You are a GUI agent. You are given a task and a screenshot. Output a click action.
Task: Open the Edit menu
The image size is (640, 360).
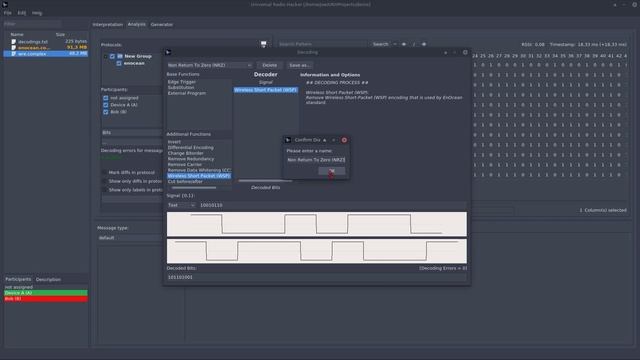click(x=22, y=13)
